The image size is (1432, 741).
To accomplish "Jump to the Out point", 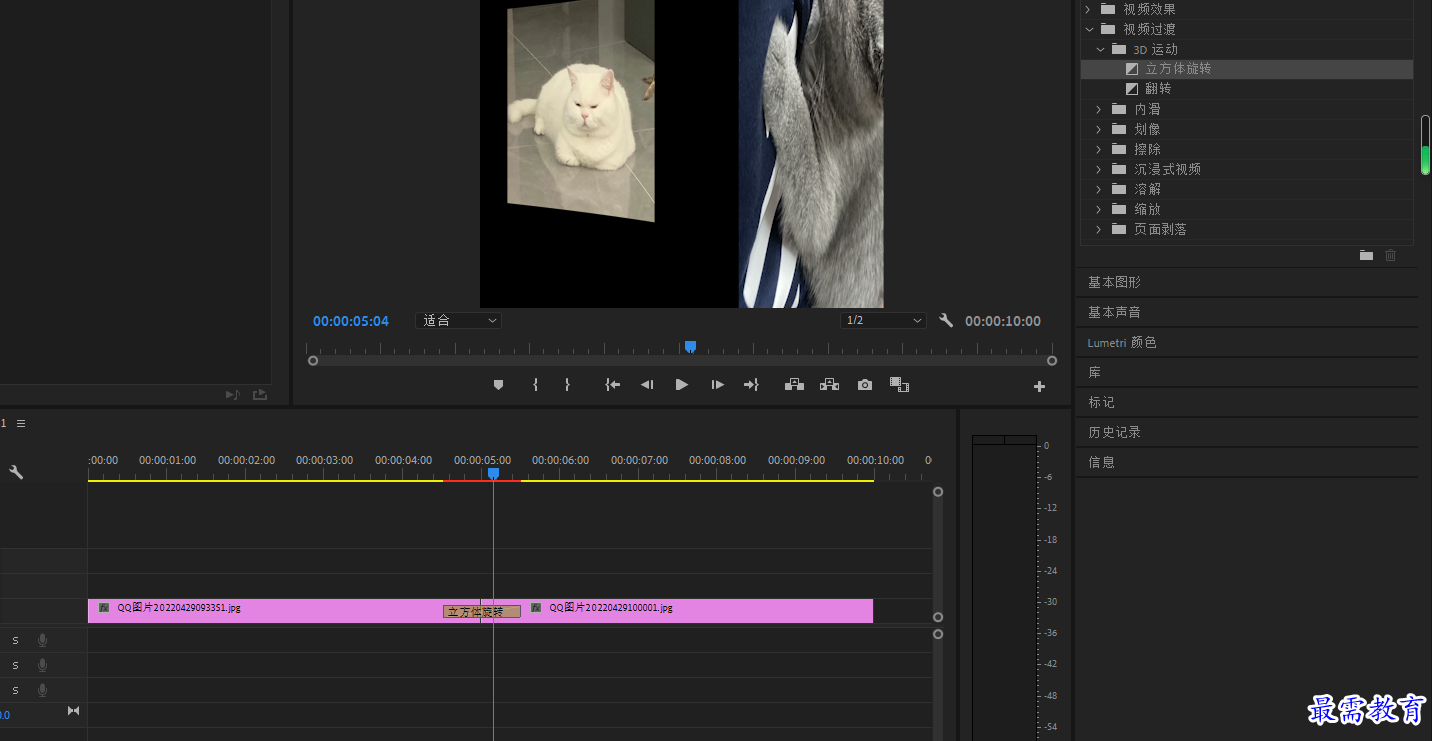I will click(x=751, y=385).
